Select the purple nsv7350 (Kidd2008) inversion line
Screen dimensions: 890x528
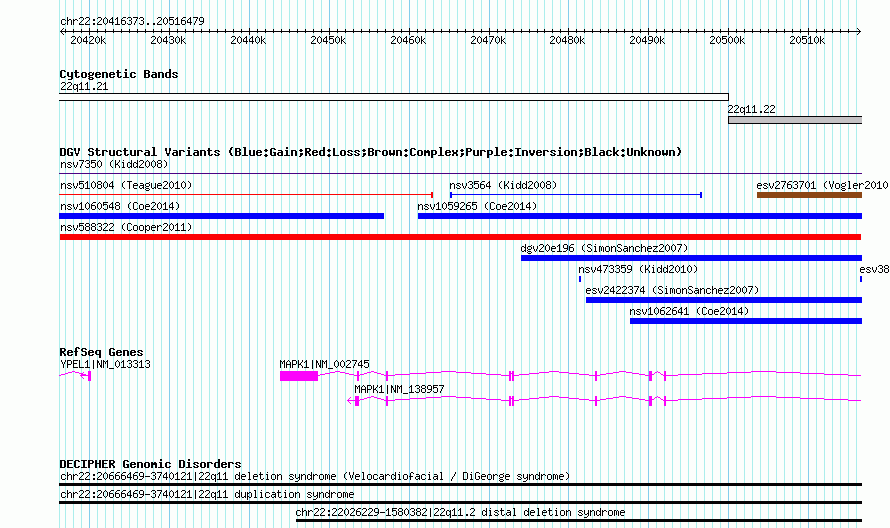460,173
